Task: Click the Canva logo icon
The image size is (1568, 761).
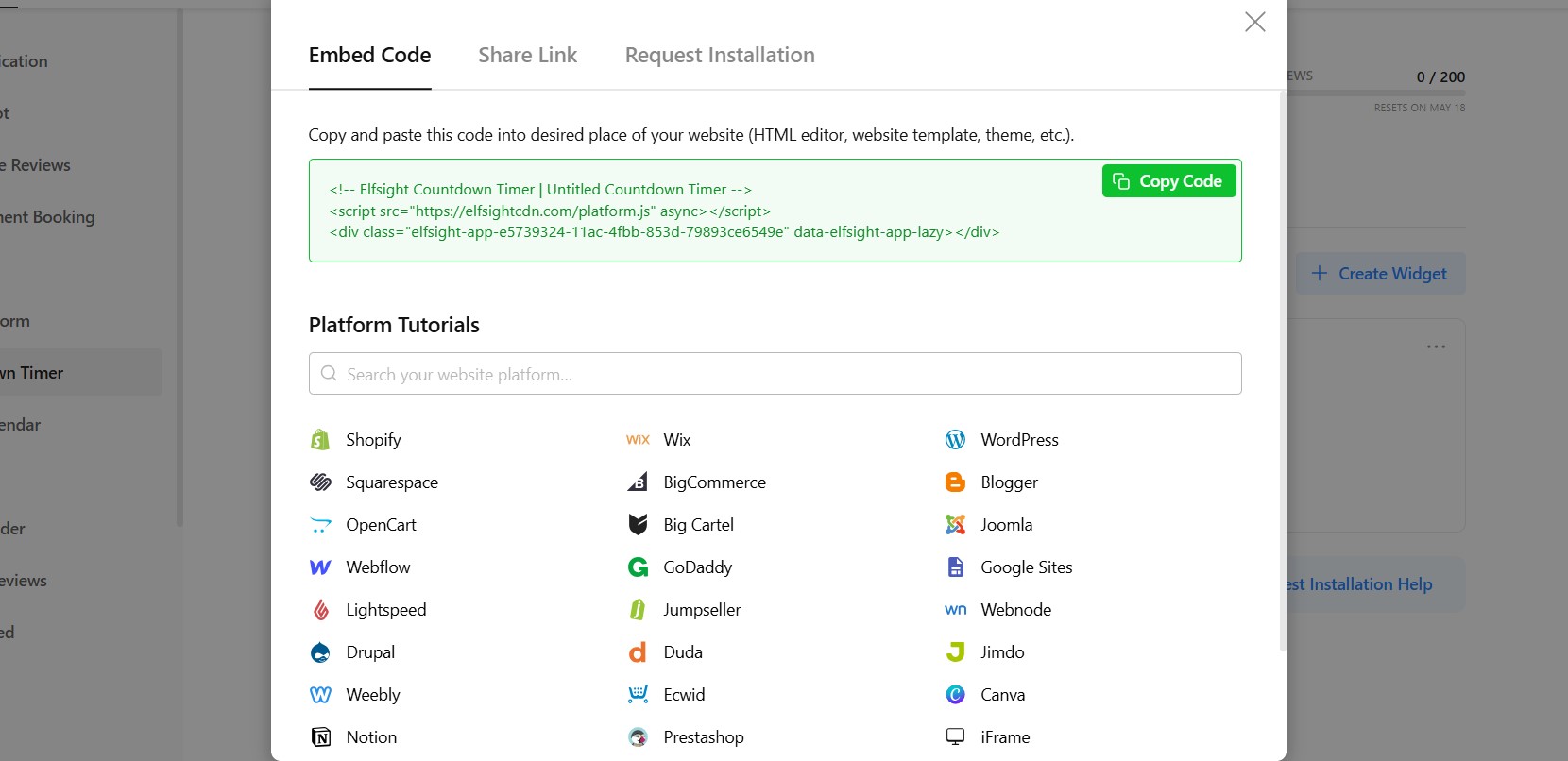Action: (955, 695)
